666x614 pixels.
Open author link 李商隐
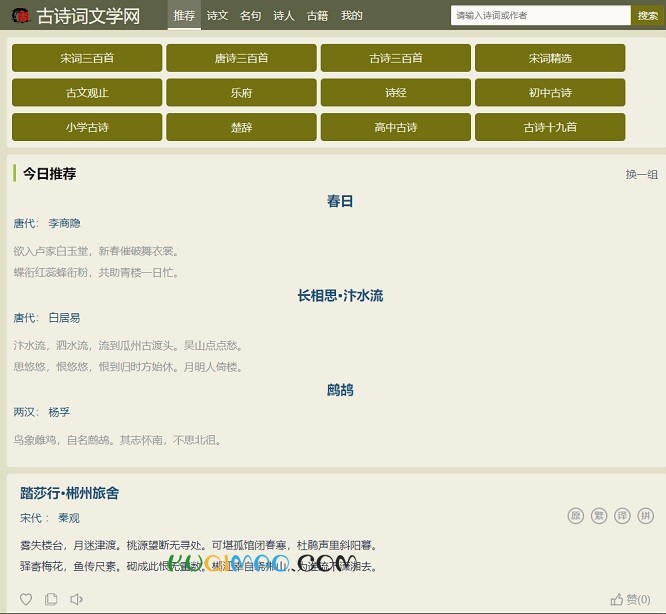64,223
